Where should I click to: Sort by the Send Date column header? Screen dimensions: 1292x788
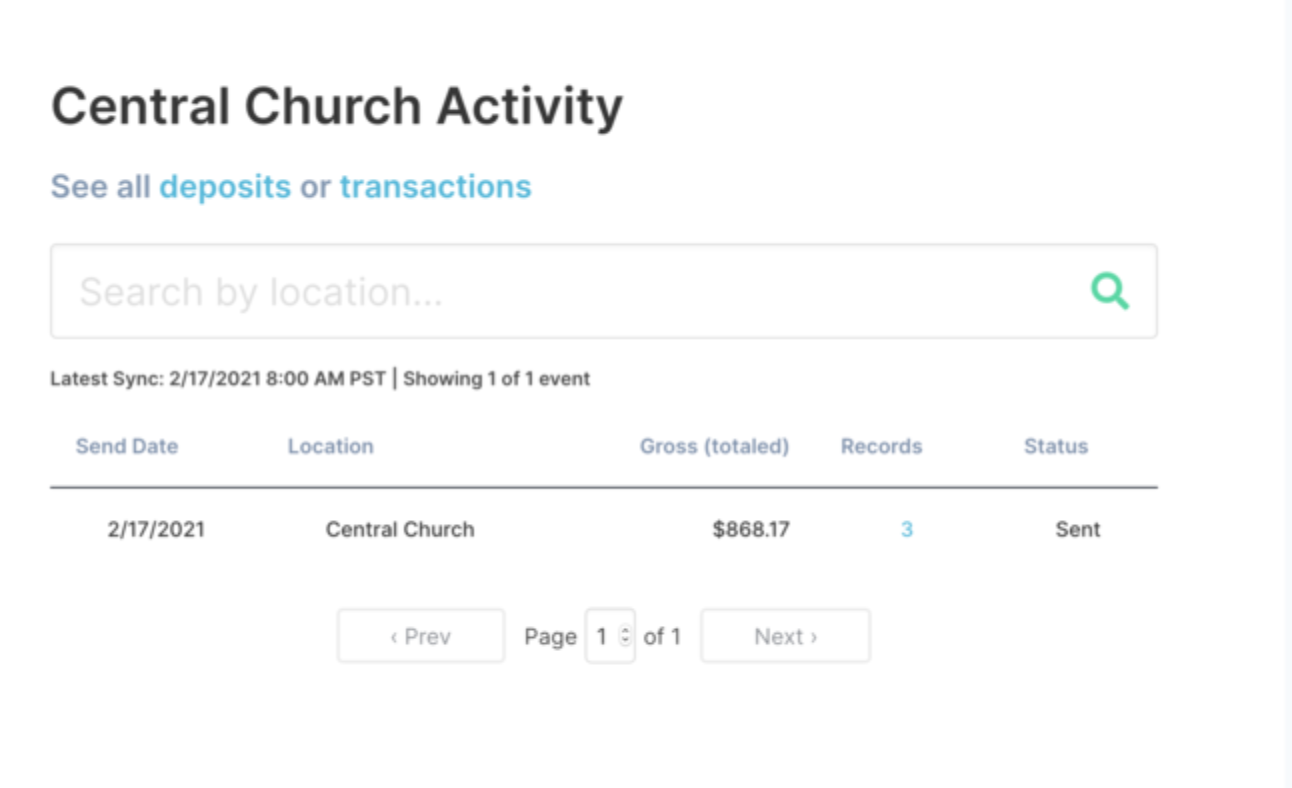point(127,446)
